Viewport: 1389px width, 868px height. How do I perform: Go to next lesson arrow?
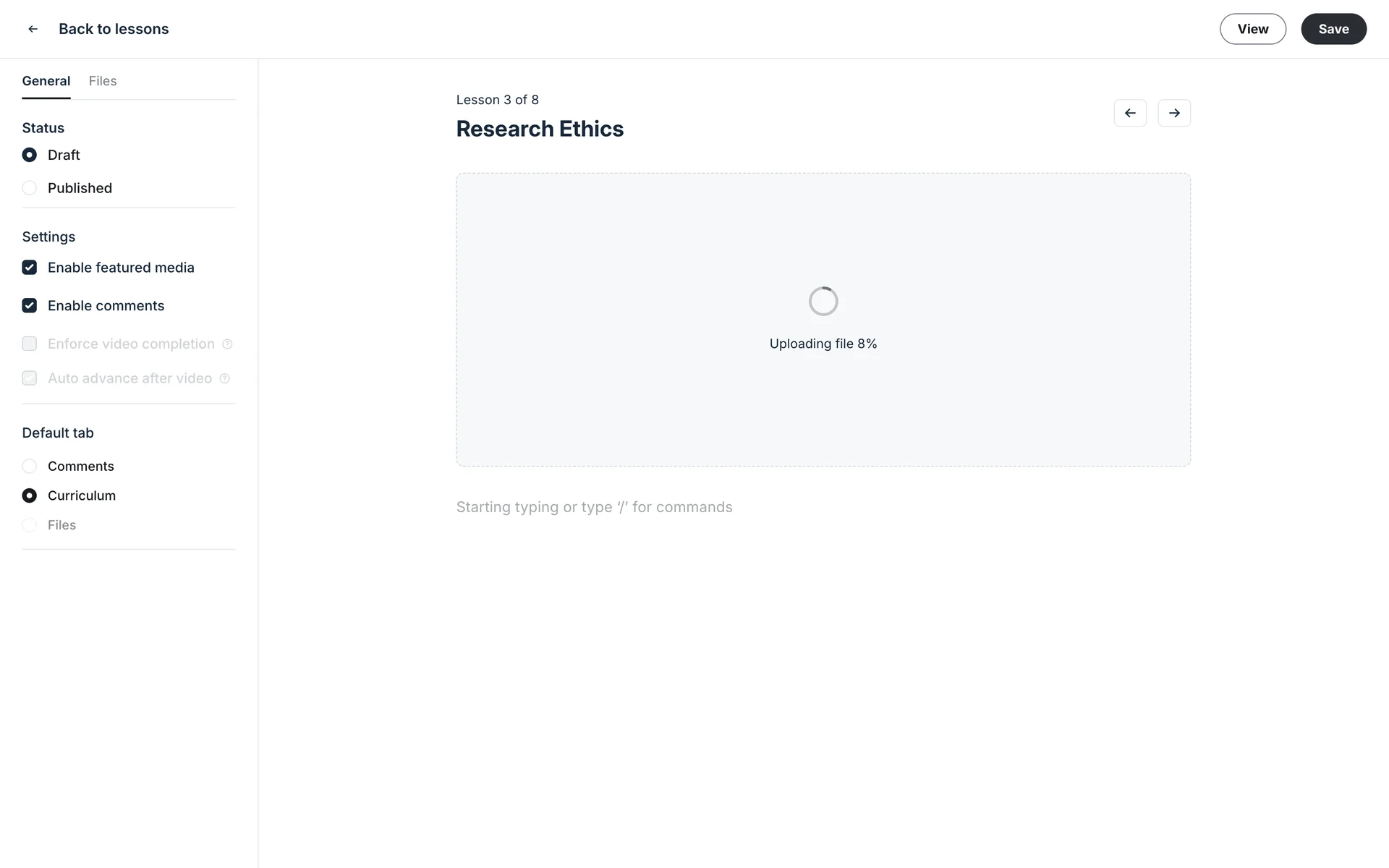click(x=1173, y=113)
